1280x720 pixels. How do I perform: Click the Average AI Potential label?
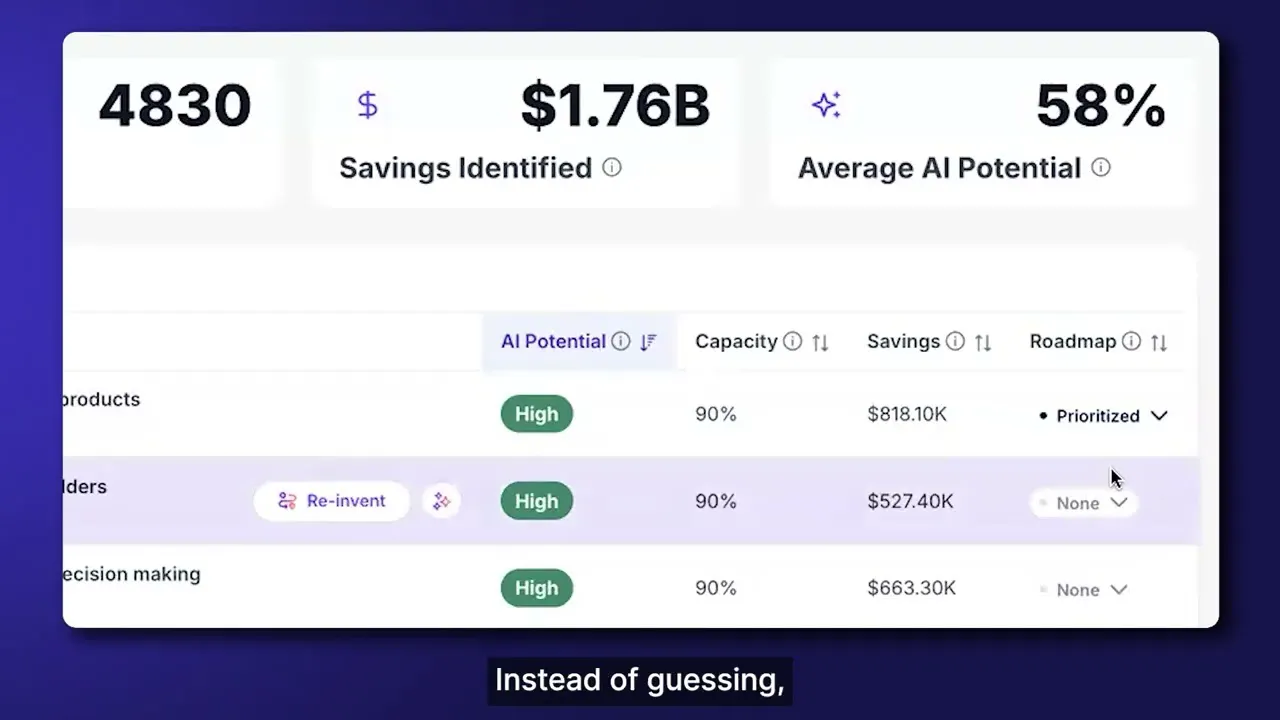940,168
